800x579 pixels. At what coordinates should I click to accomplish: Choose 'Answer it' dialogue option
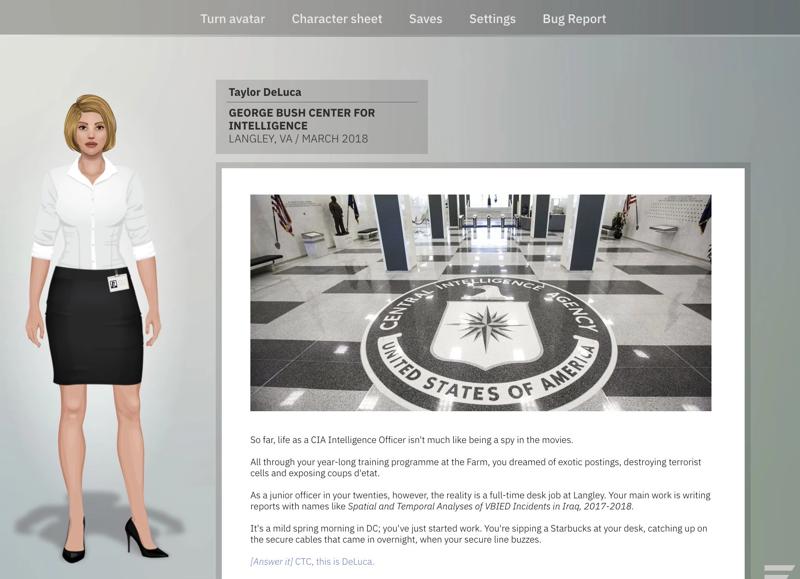(312, 562)
